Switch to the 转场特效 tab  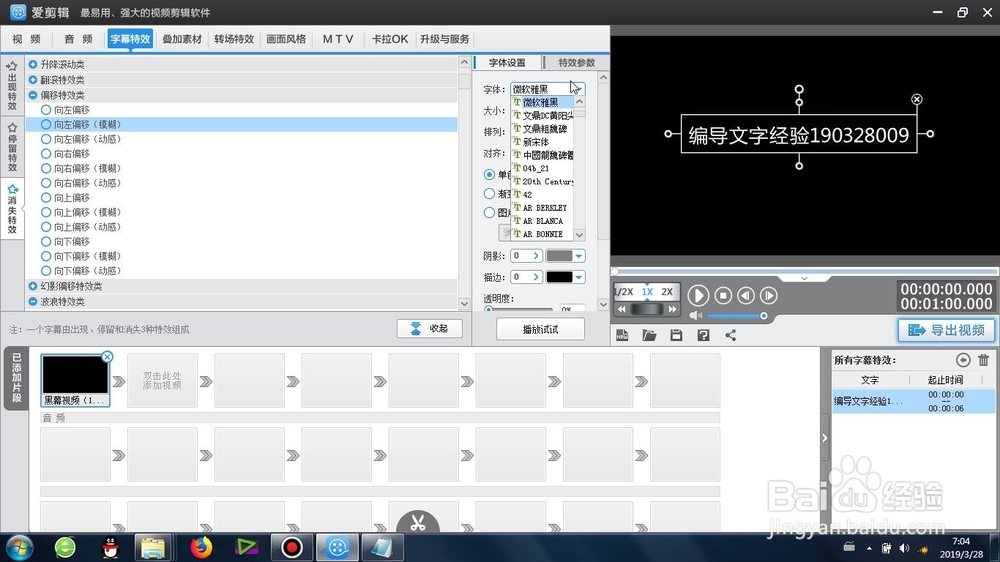tap(234, 39)
